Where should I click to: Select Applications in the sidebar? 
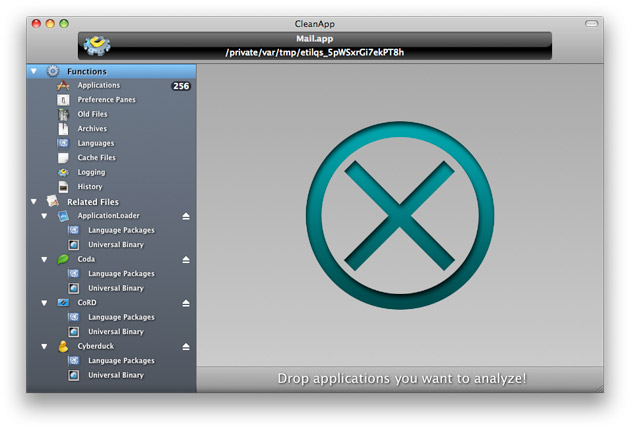111,86
